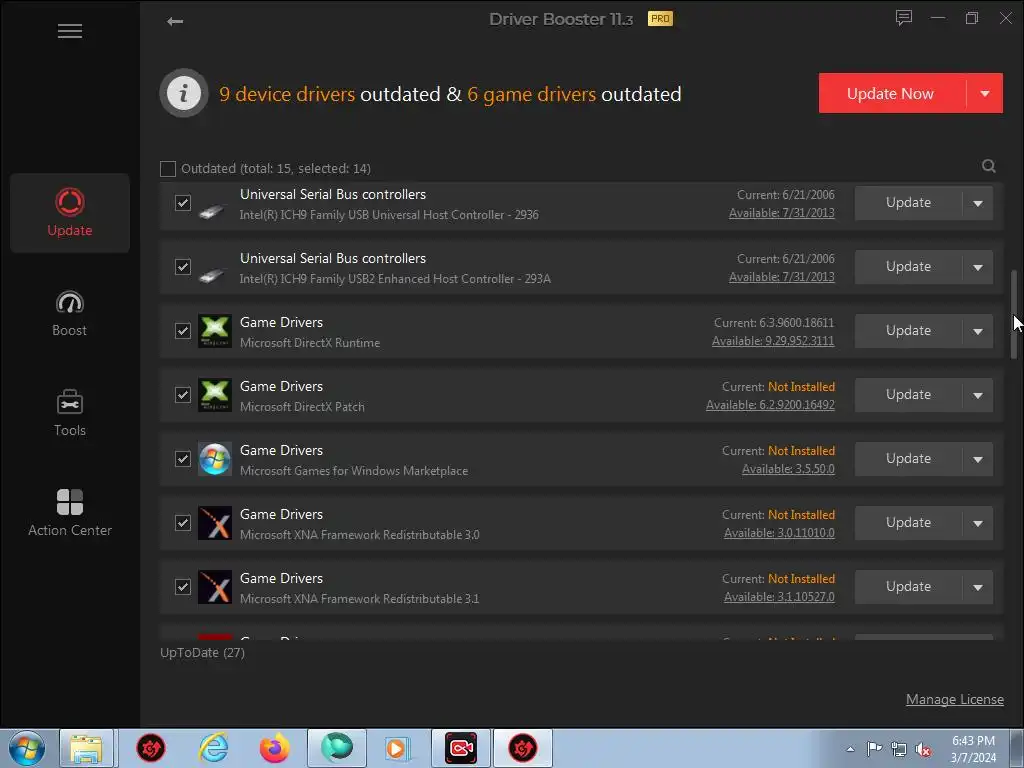Update XNA Framework Redistributable 3.0
The height and width of the screenshot is (768, 1024).
point(908,523)
